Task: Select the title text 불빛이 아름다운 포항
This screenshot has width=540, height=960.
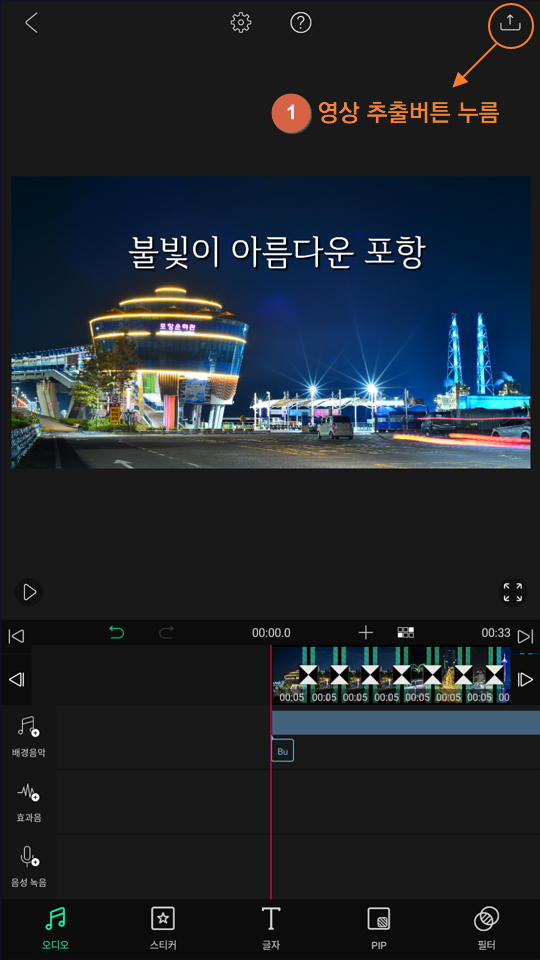Action: click(x=276, y=252)
